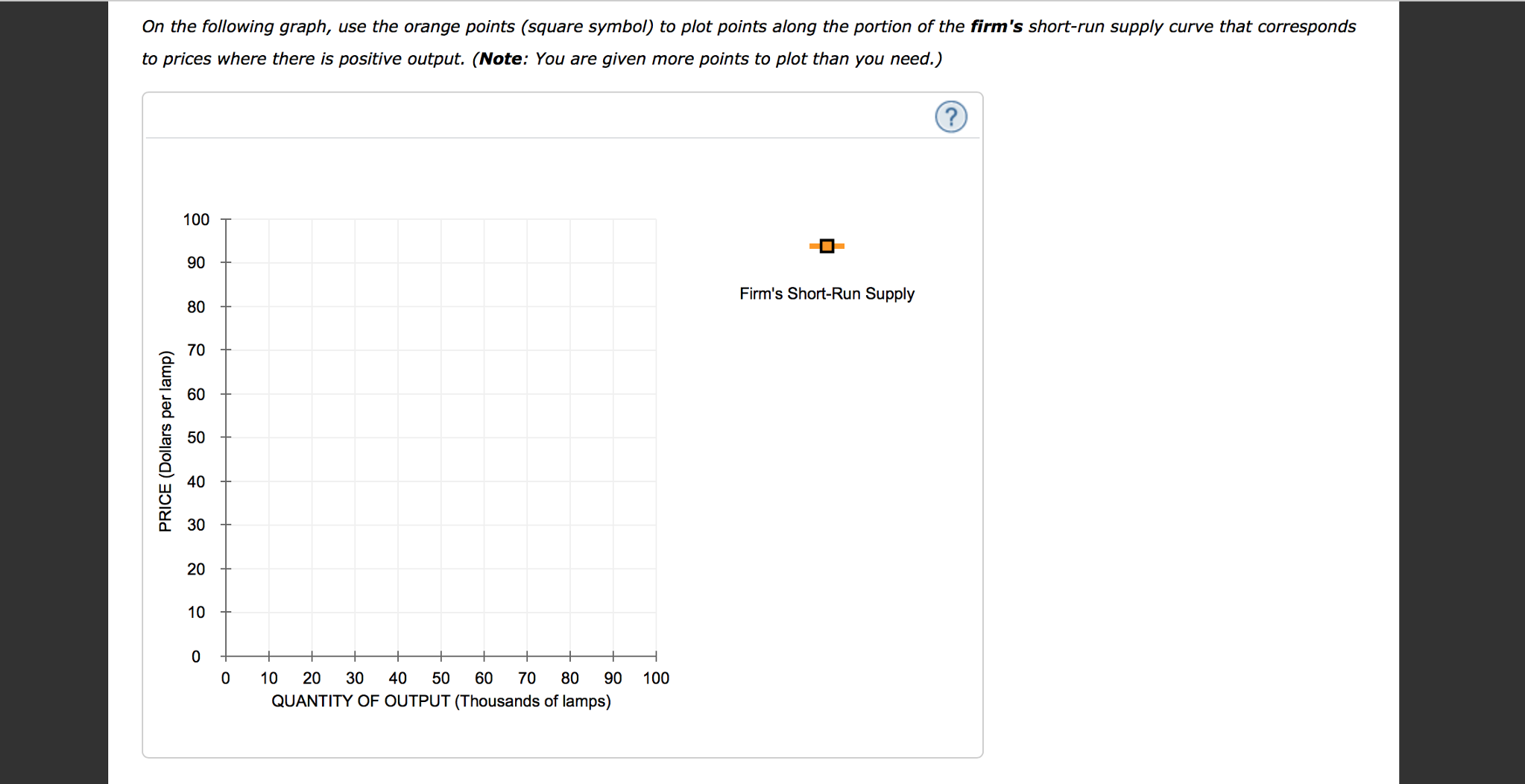
Task: Click the QUANTITY OF OUTPUT axis label
Action: [441, 701]
